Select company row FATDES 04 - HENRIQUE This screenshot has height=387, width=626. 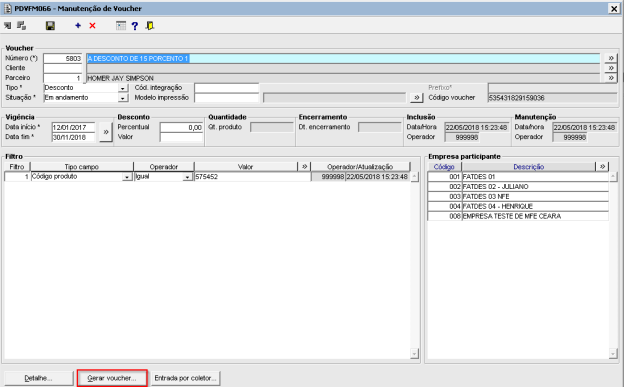[x=518, y=206]
